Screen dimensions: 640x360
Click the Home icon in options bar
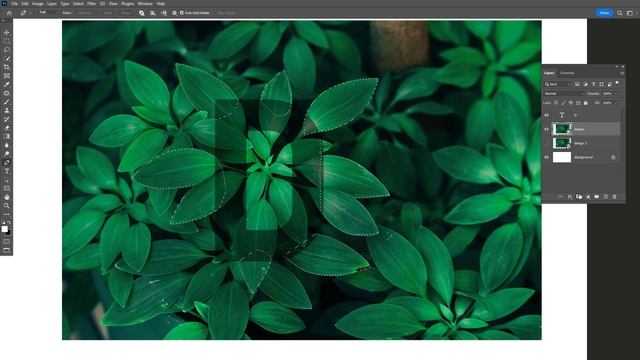click(x=9, y=13)
